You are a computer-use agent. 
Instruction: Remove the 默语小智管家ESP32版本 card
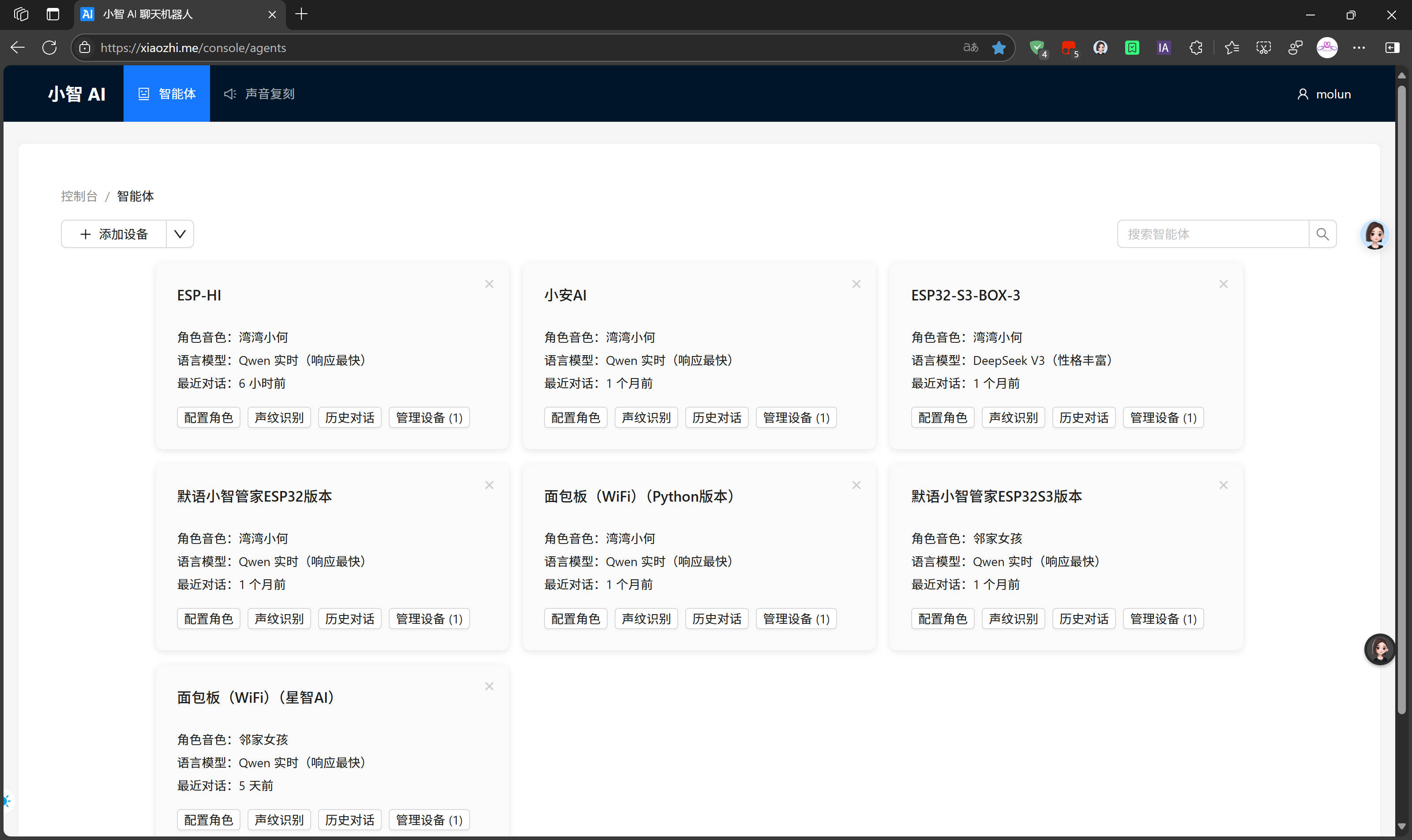point(489,485)
